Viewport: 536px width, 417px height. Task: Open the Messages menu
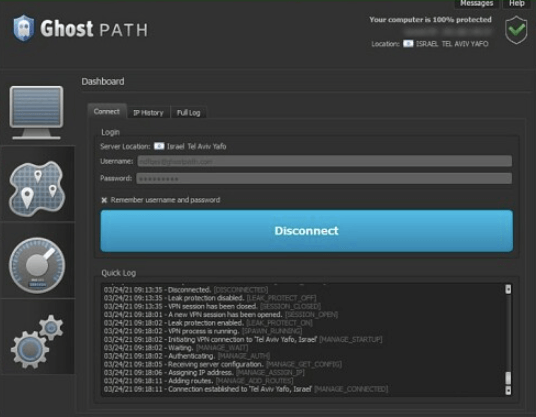coord(477,4)
